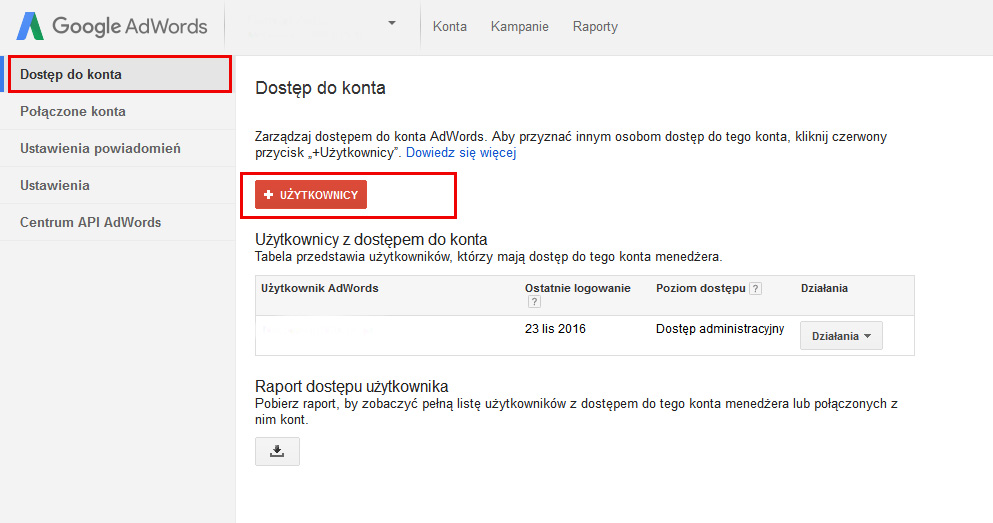
Task: Click the red + Użytkownicy button
Action: pyautogui.click(x=311, y=194)
